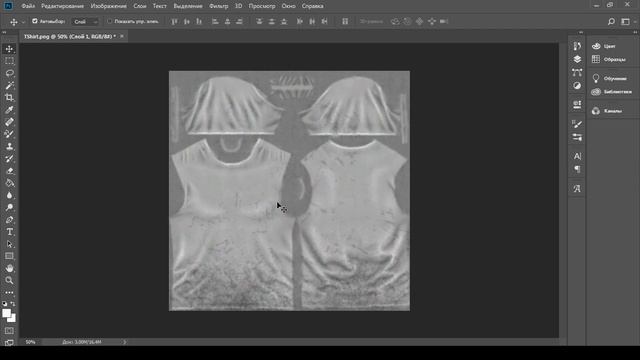
Task: Select the Brush tool
Action: tap(9, 134)
